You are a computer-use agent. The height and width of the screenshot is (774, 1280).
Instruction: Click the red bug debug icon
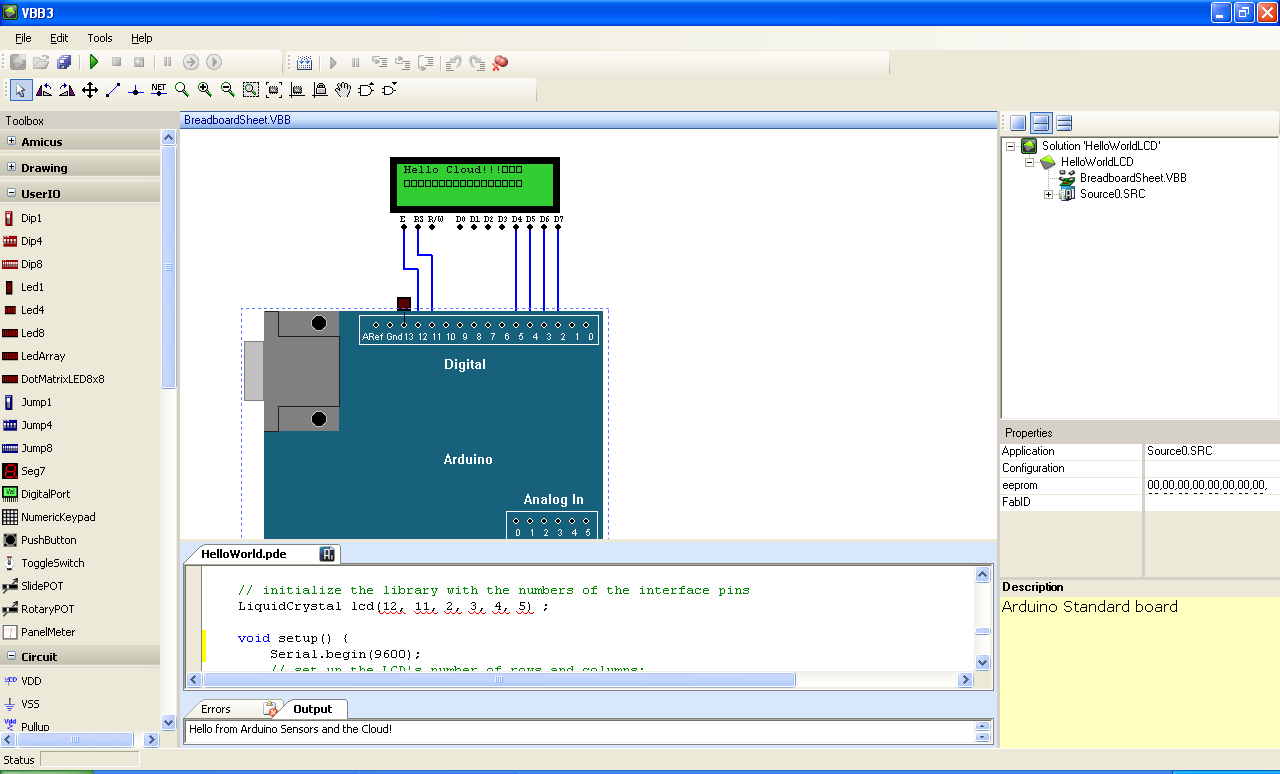pos(501,62)
